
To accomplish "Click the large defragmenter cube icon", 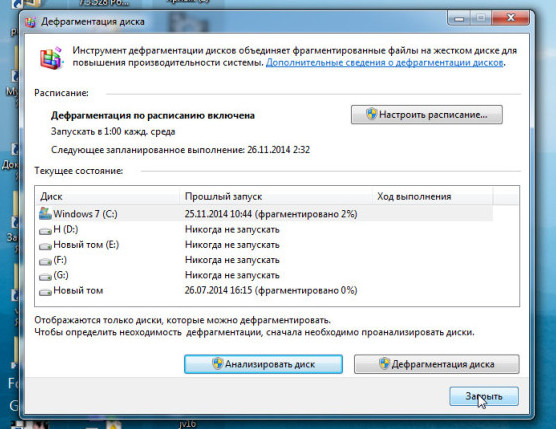I will coord(51,58).
